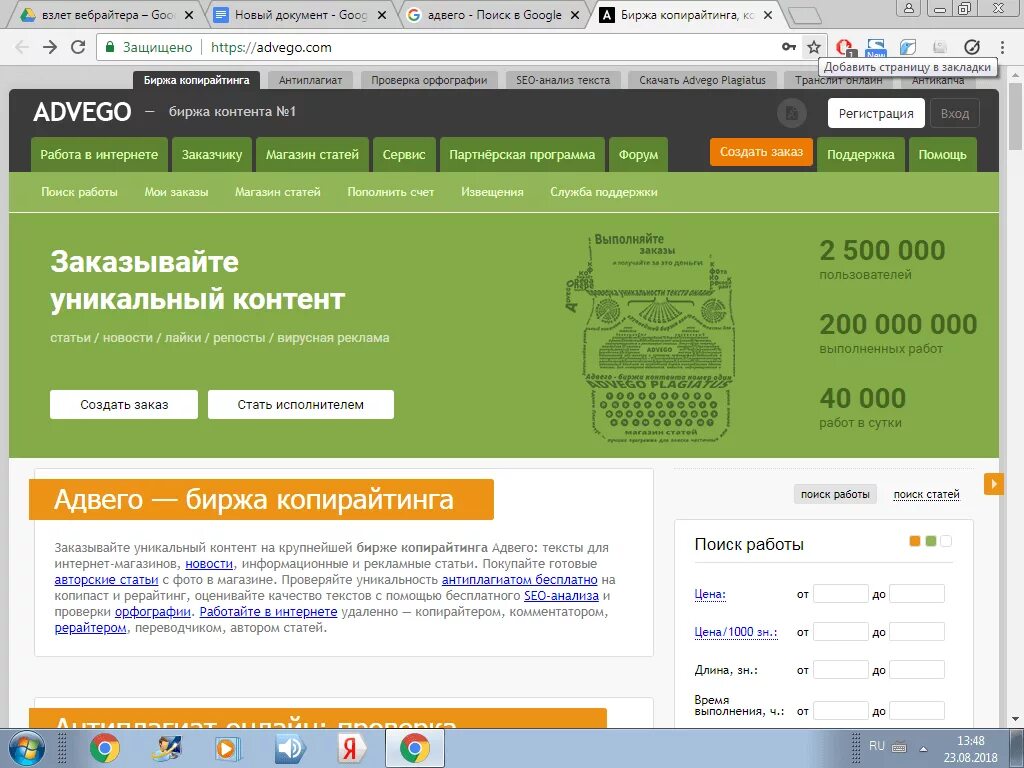Viewport: 1024px width, 768px height.
Task: Open Chrome three-dot menu
Action: 1002,47
